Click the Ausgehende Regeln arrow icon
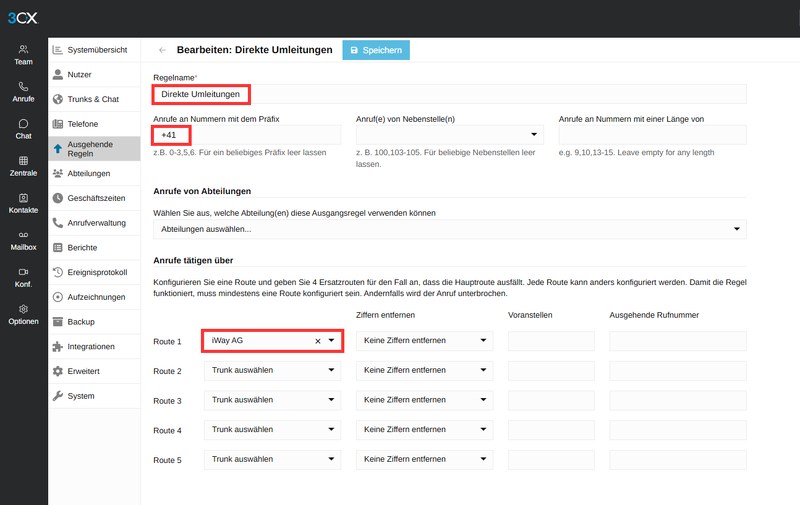The height and width of the screenshot is (505, 800). coord(58,148)
